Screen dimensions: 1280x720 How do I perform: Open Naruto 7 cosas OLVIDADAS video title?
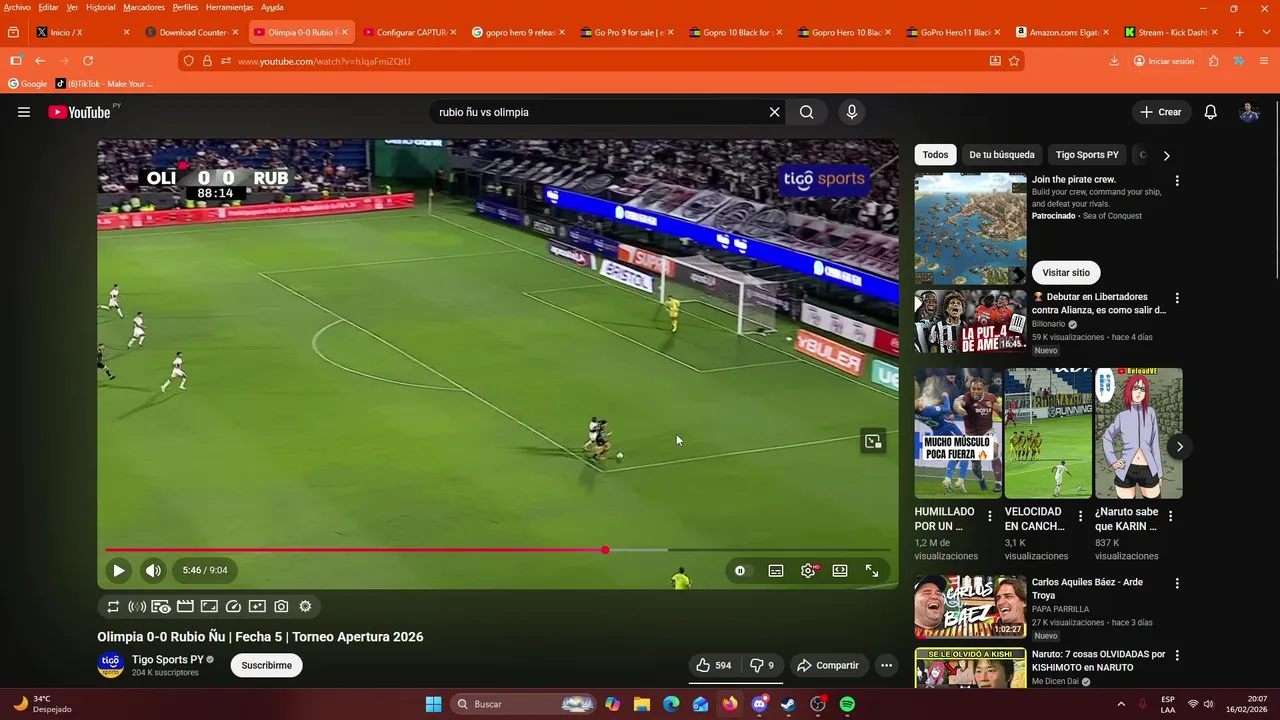point(1098,660)
